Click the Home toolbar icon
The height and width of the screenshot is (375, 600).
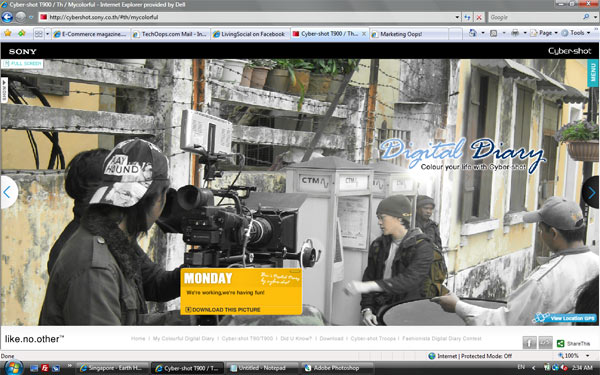pyautogui.click(x=473, y=33)
